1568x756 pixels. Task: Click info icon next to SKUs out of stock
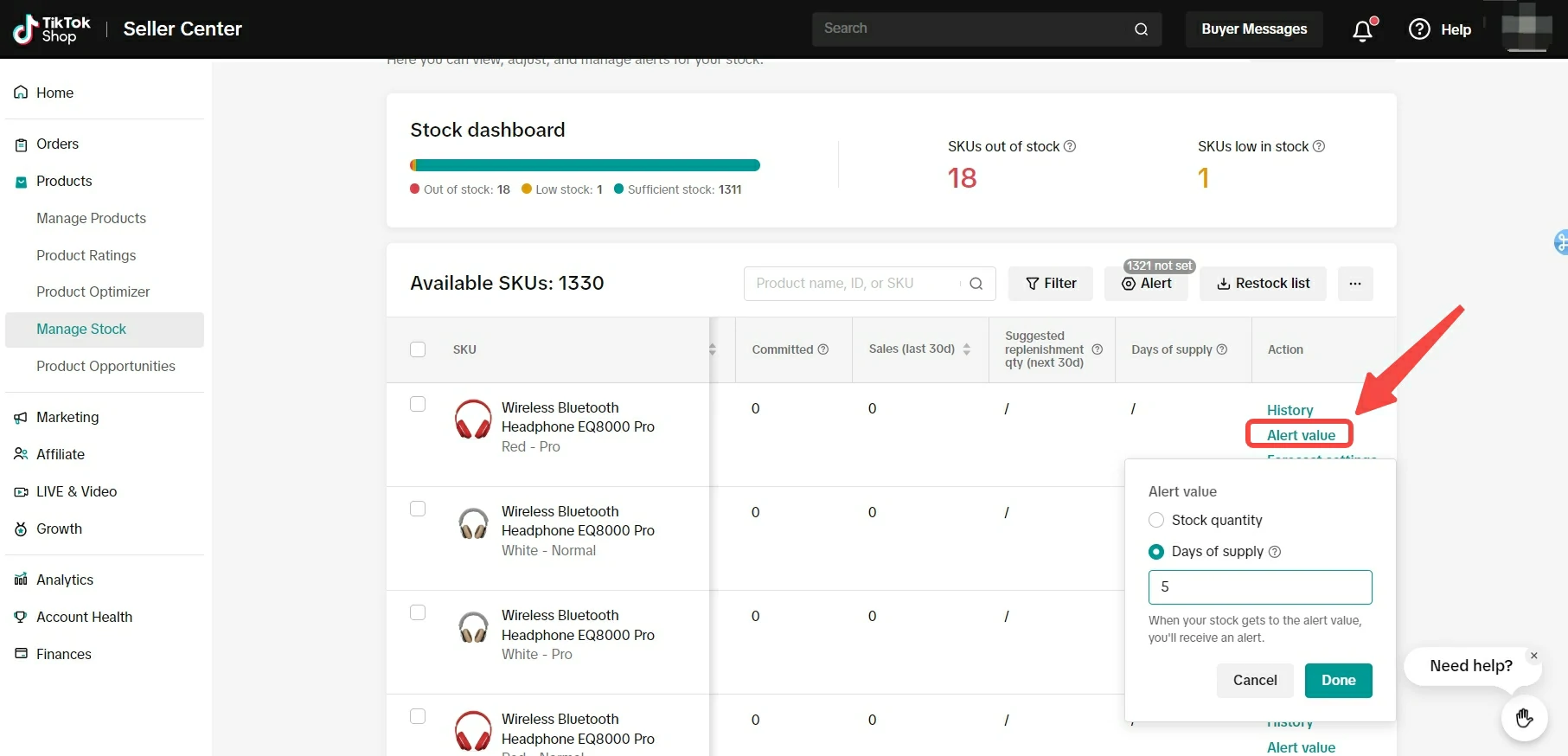tap(1070, 146)
